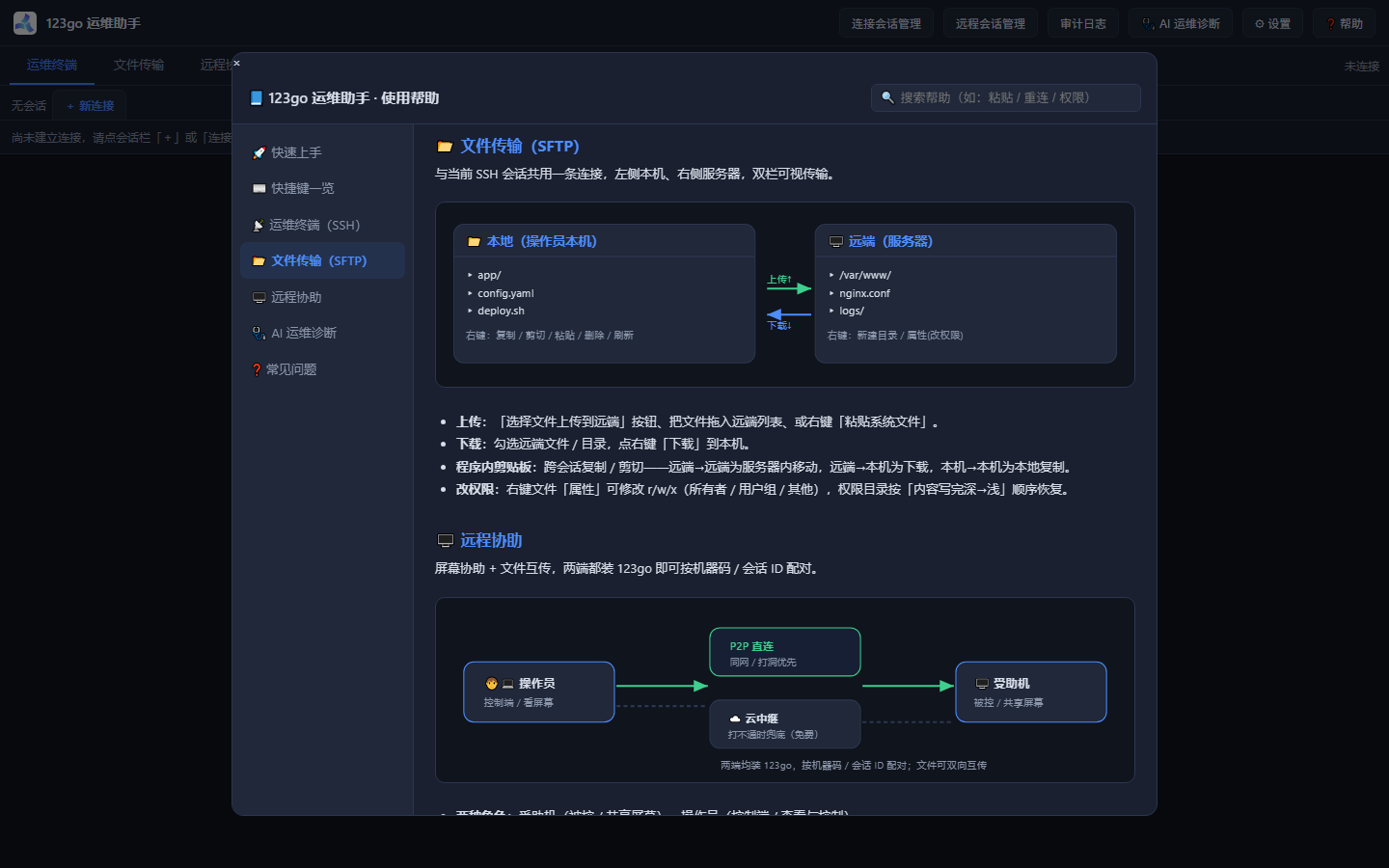Open 远程协助 help section in sidebar
Screen dimensions: 1389x868
[x=322, y=297]
